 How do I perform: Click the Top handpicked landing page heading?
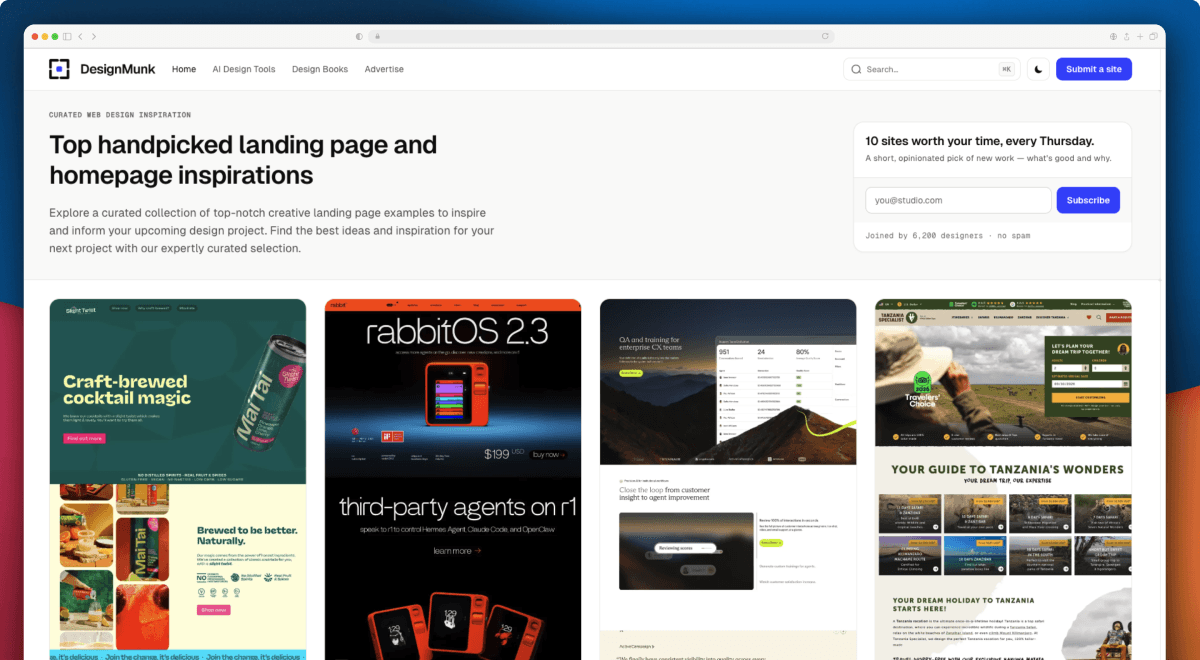pyautogui.click(x=243, y=160)
